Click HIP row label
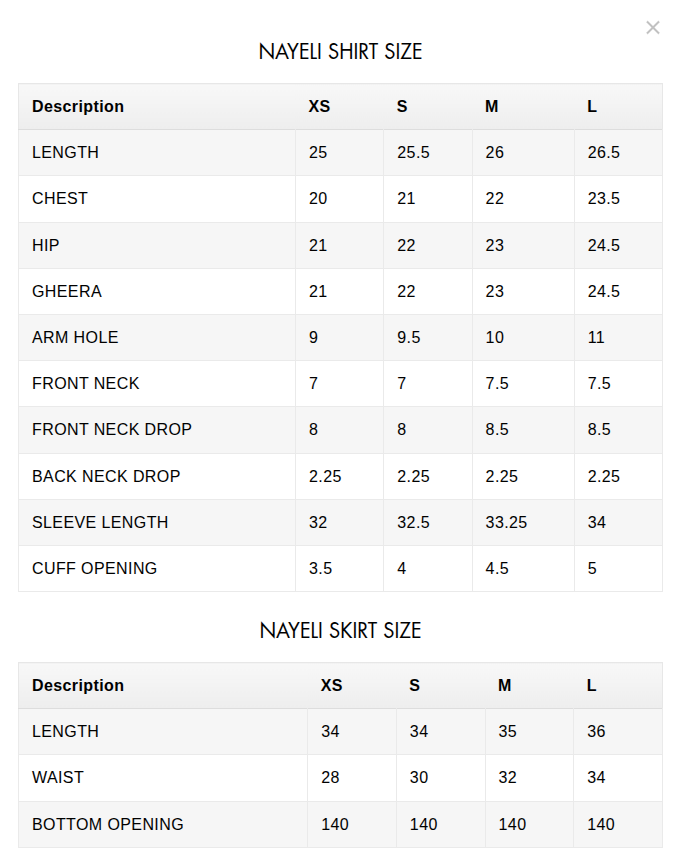678x854 pixels. coord(46,245)
